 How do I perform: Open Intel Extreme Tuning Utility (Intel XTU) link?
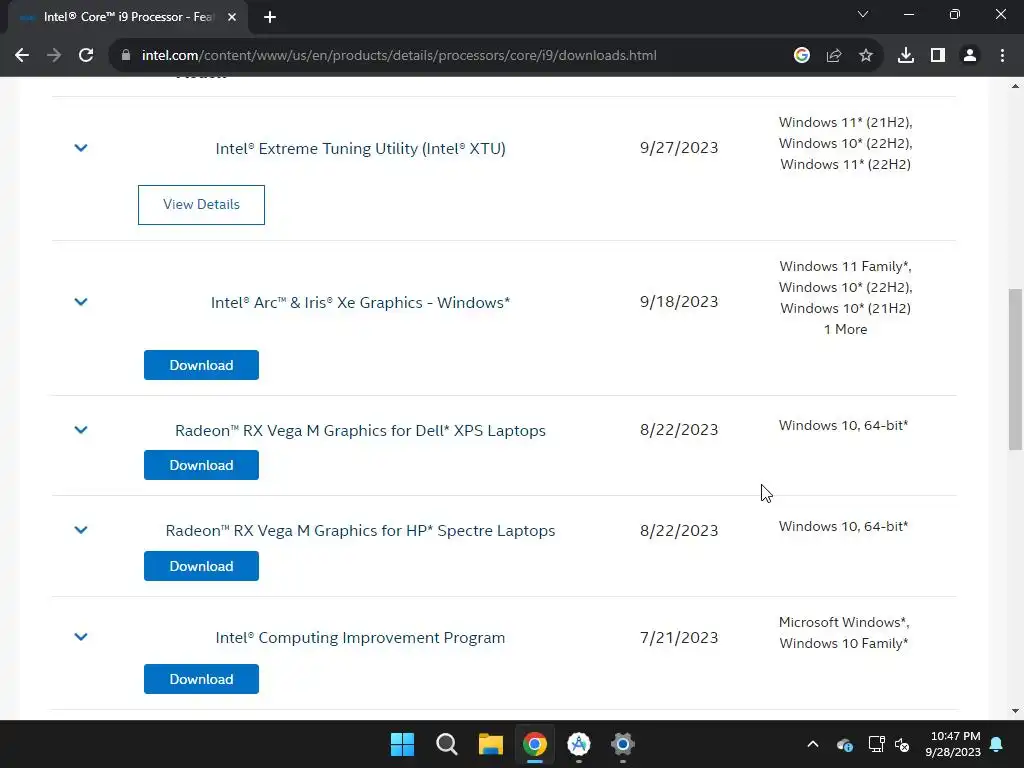(360, 149)
